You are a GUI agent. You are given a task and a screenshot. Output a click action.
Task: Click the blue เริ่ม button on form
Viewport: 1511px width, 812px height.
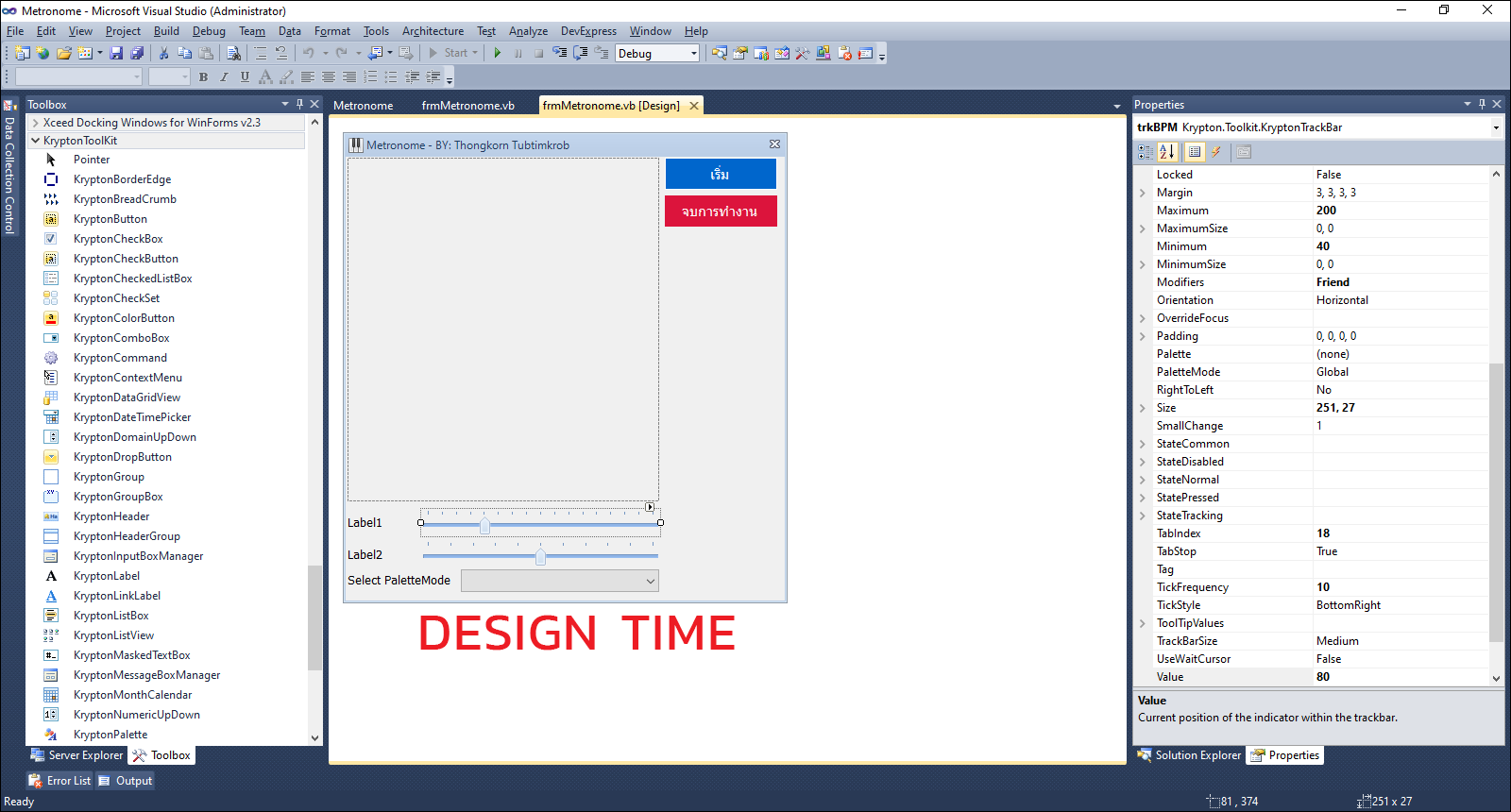721,174
